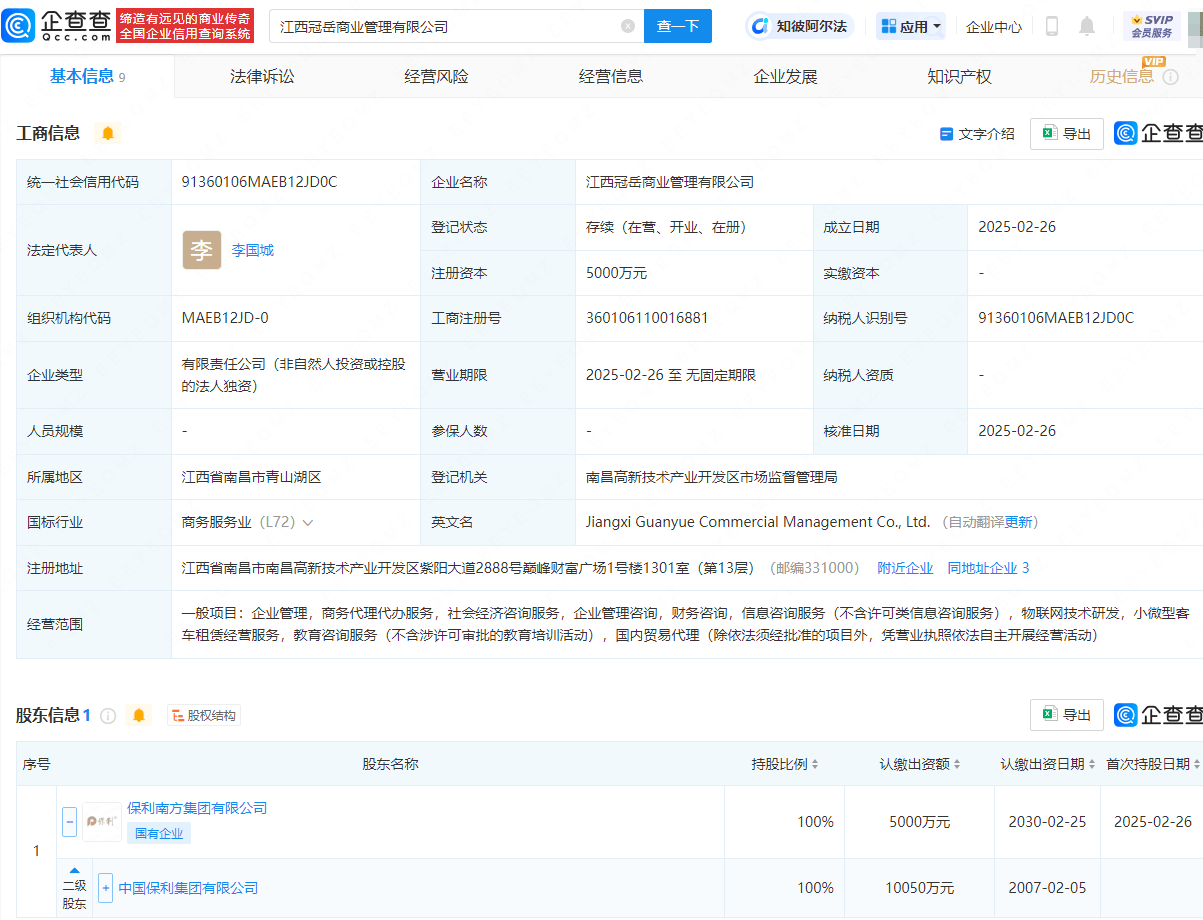Image resolution: width=1203 pixels, height=920 pixels.
Task: Click the bell icon next to 工商信息
Action: (x=108, y=133)
